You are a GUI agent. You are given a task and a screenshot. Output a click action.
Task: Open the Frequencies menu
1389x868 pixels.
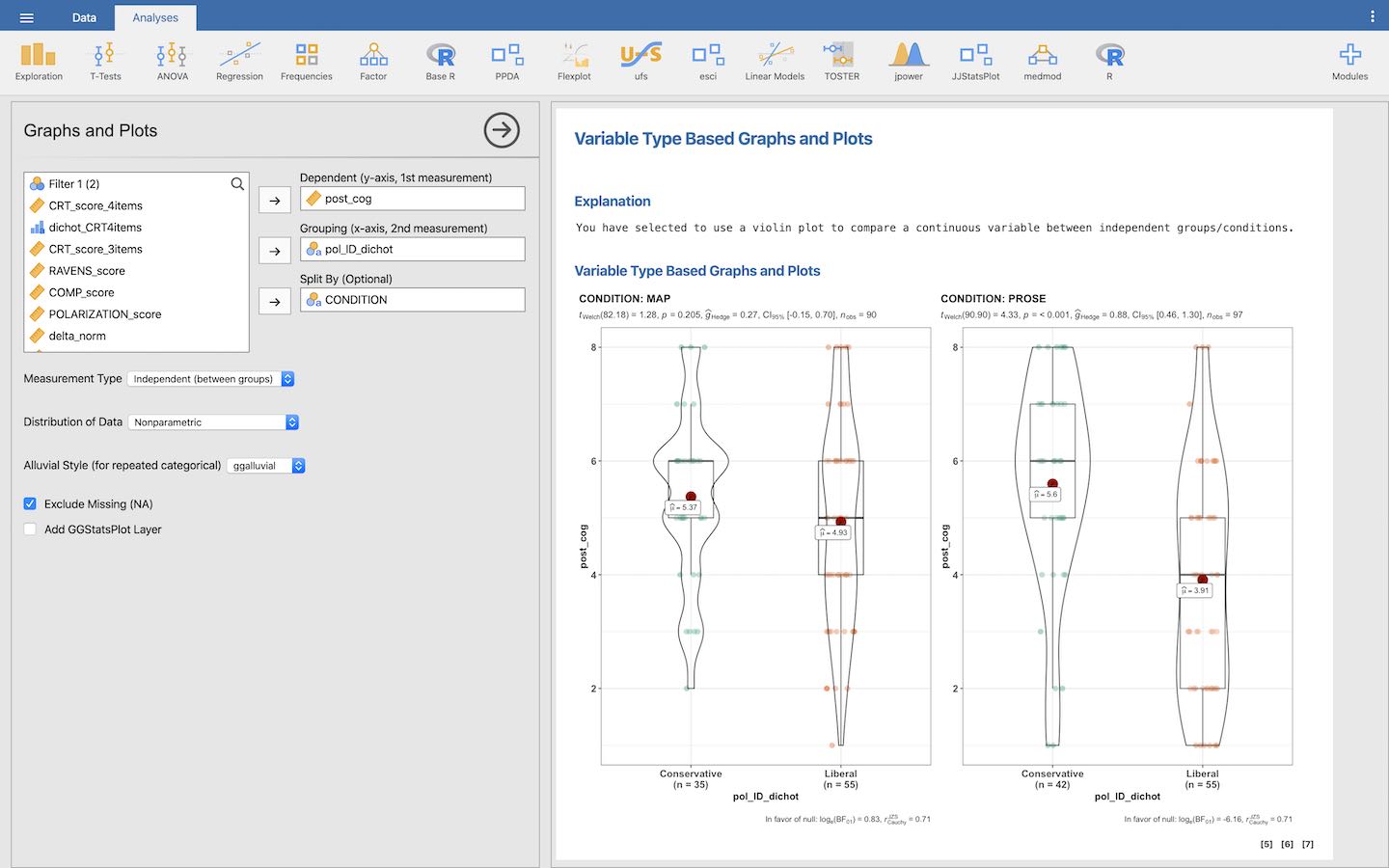coord(307,62)
